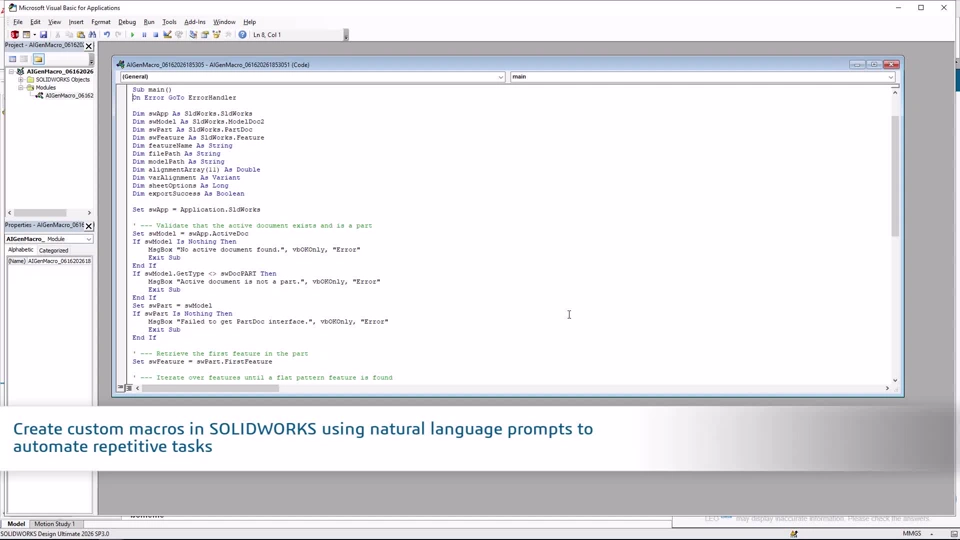Open the (General) object dropdown in code window
This screenshot has width=960, height=540.
coord(500,77)
